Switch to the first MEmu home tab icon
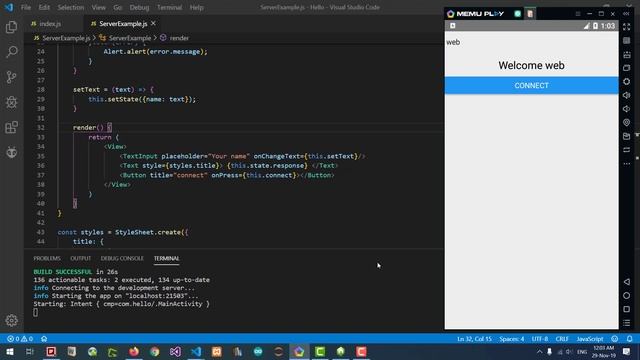The image size is (640, 360). (x=518, y=13)
